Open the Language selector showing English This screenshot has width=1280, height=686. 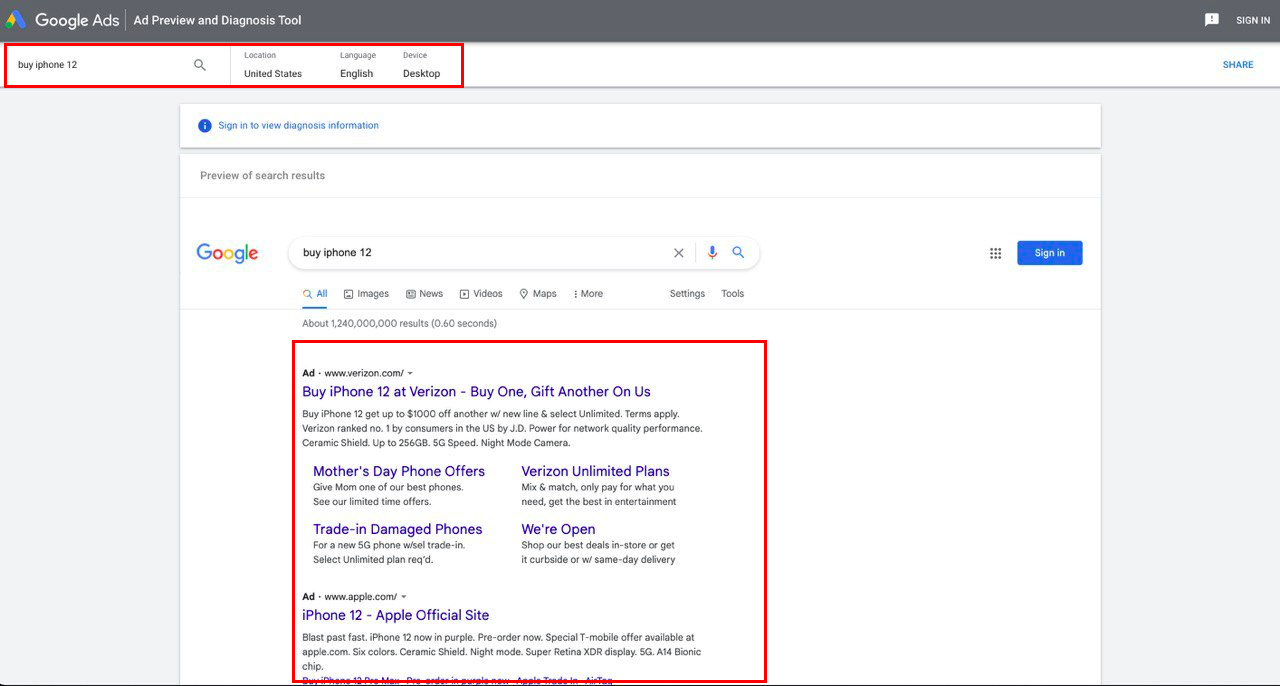click(x=357, y=65)
